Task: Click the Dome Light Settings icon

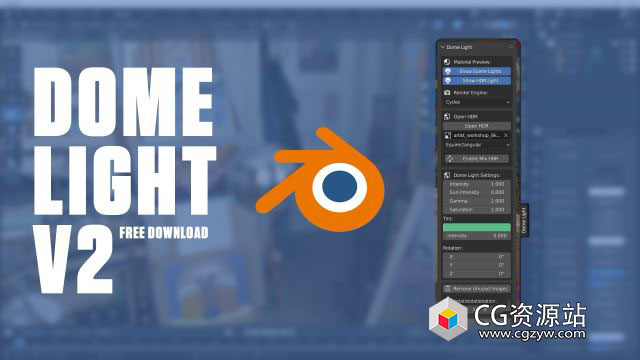Action: click(447, 175)
